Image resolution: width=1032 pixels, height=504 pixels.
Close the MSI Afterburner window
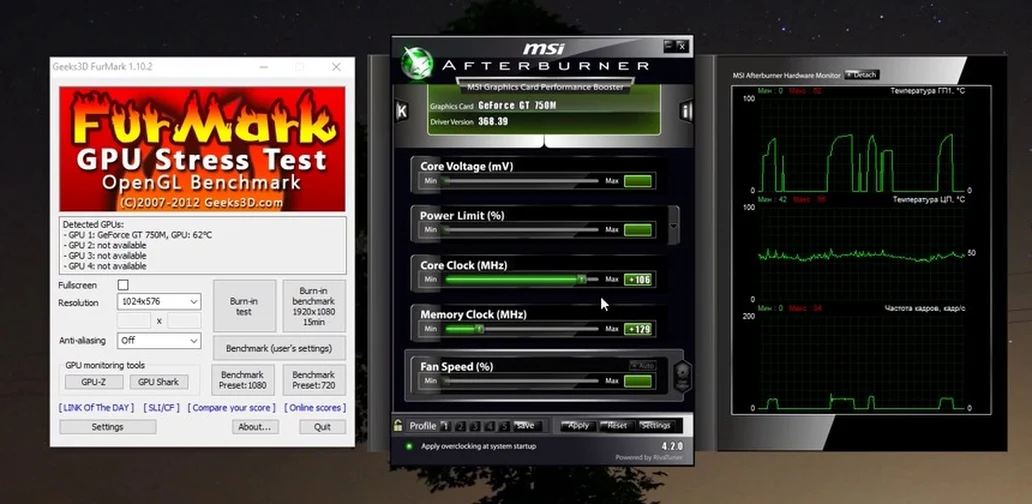click(x=682, y=45)
